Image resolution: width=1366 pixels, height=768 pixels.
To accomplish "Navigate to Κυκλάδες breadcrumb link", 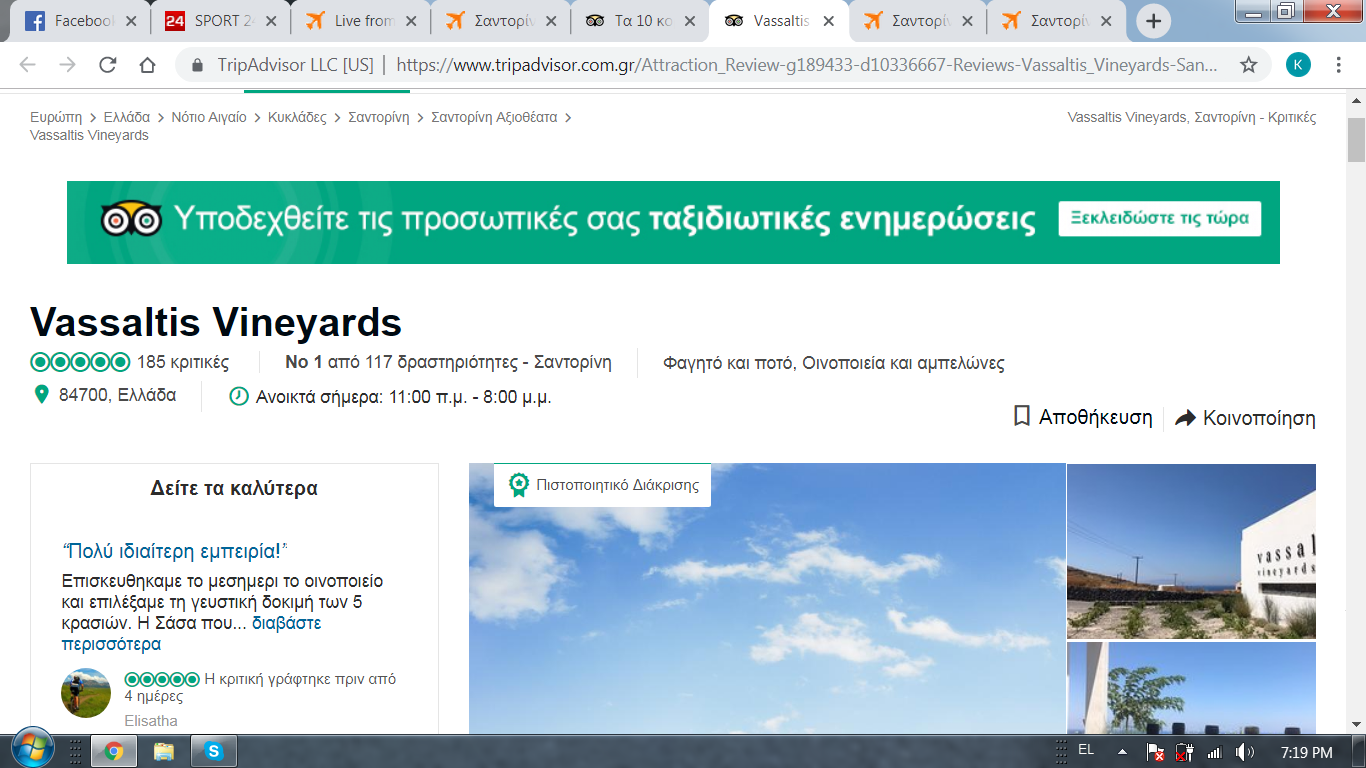I will 297,117.
